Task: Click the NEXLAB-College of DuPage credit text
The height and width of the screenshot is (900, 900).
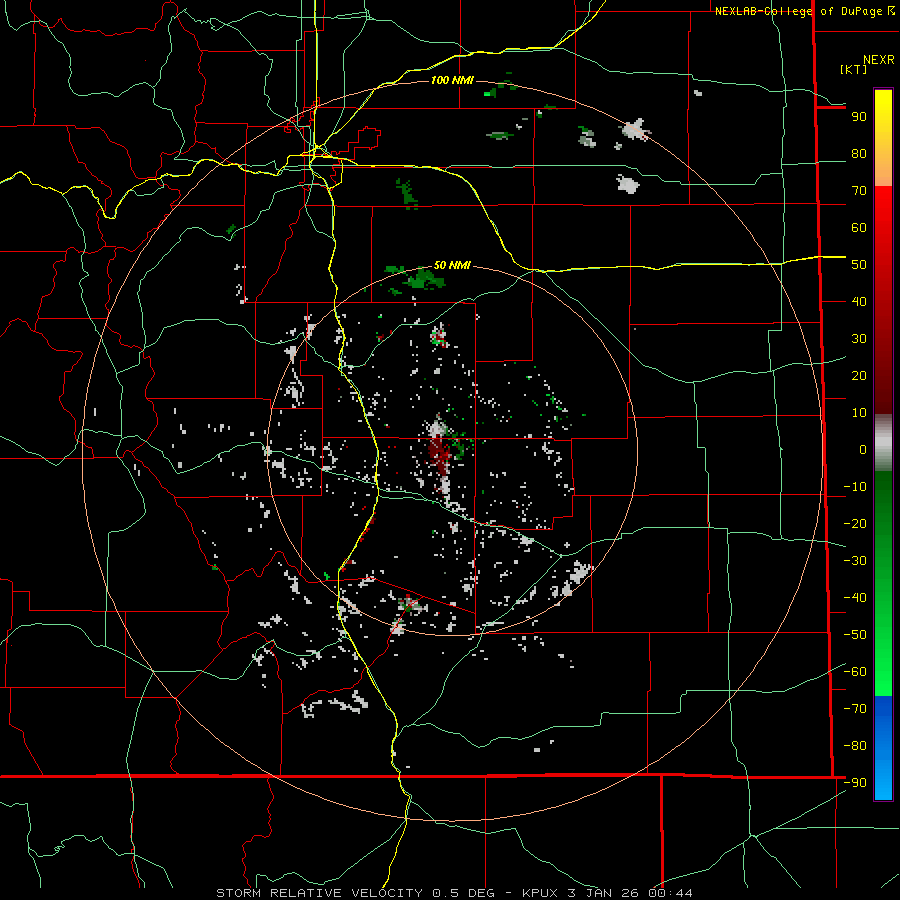Action: point(805,11)
